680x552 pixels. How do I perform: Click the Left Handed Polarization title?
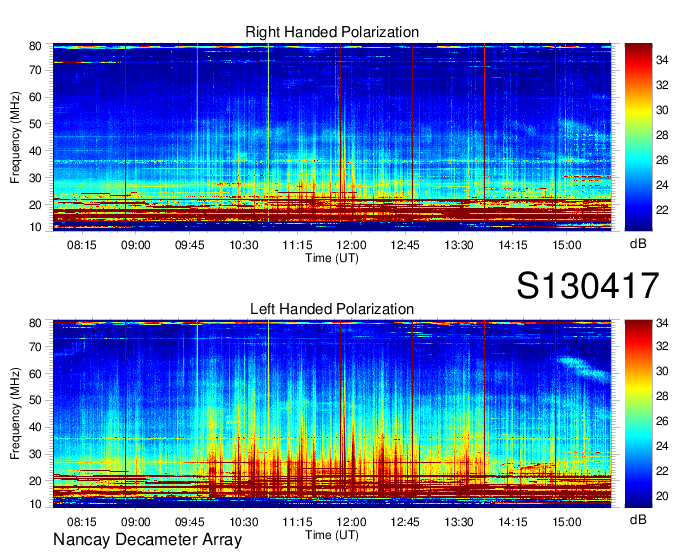(332, 309)
